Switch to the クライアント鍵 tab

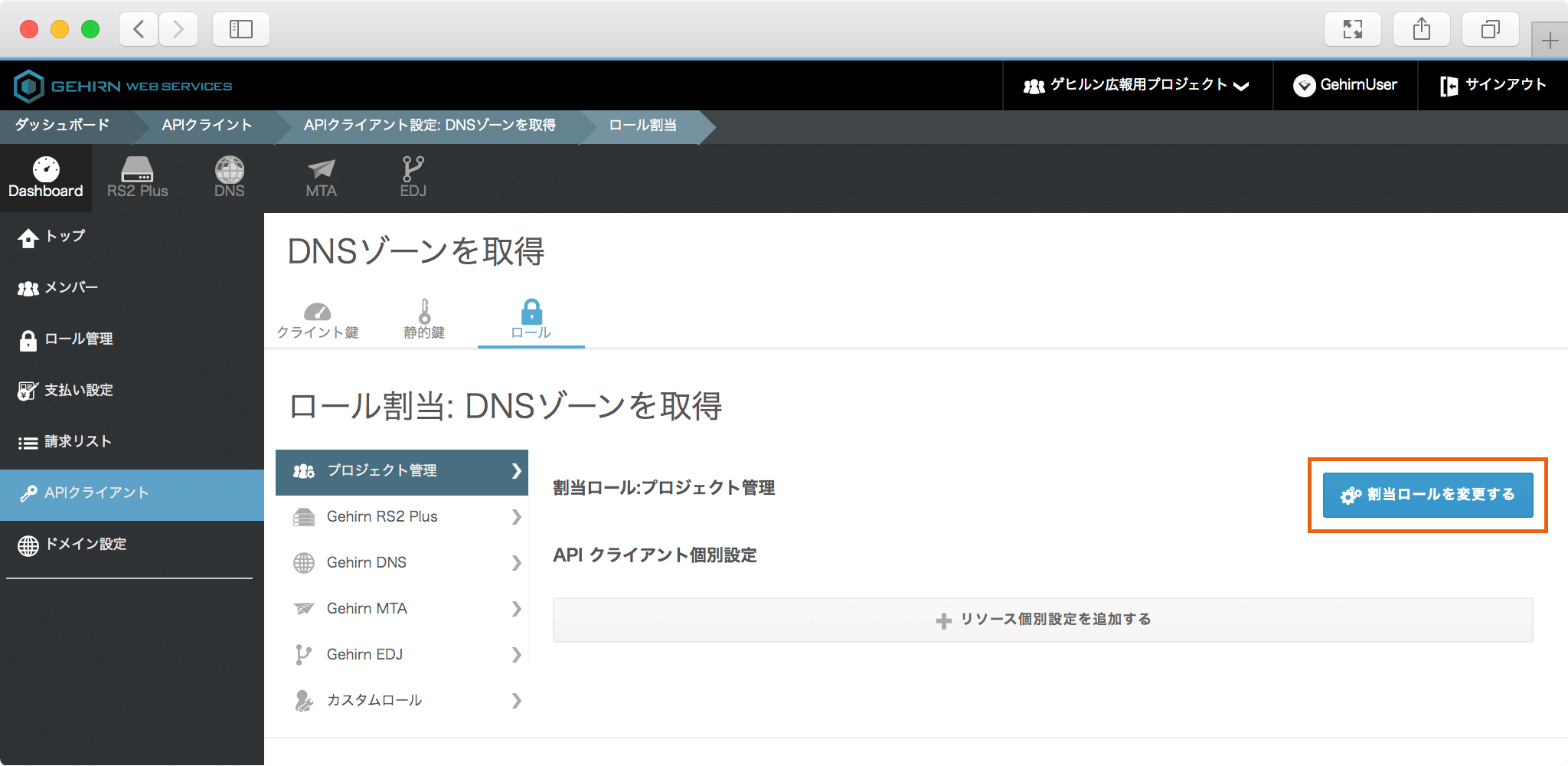click(x=317, y=320)
